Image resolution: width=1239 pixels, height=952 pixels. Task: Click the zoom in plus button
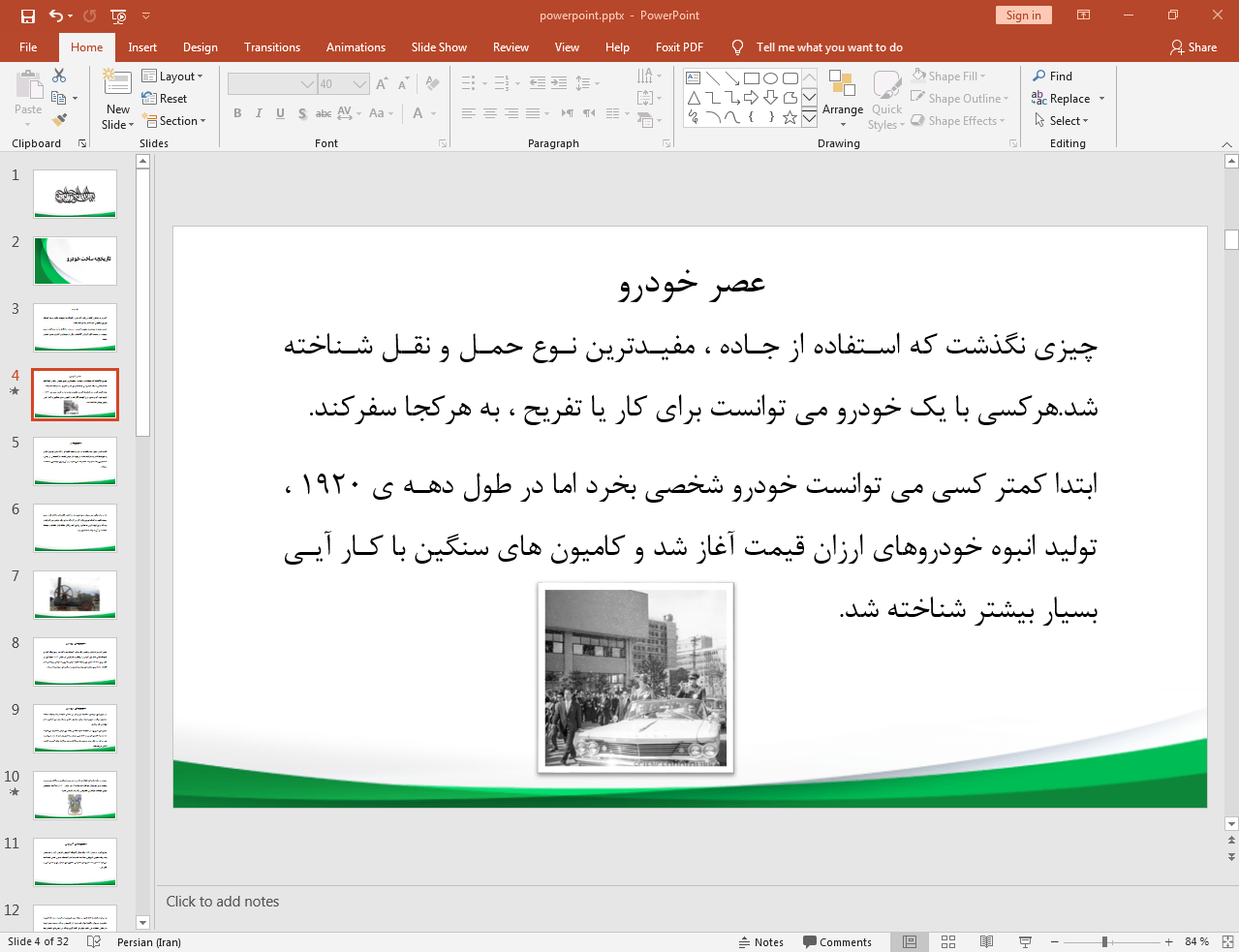(x=1169, y=941)
